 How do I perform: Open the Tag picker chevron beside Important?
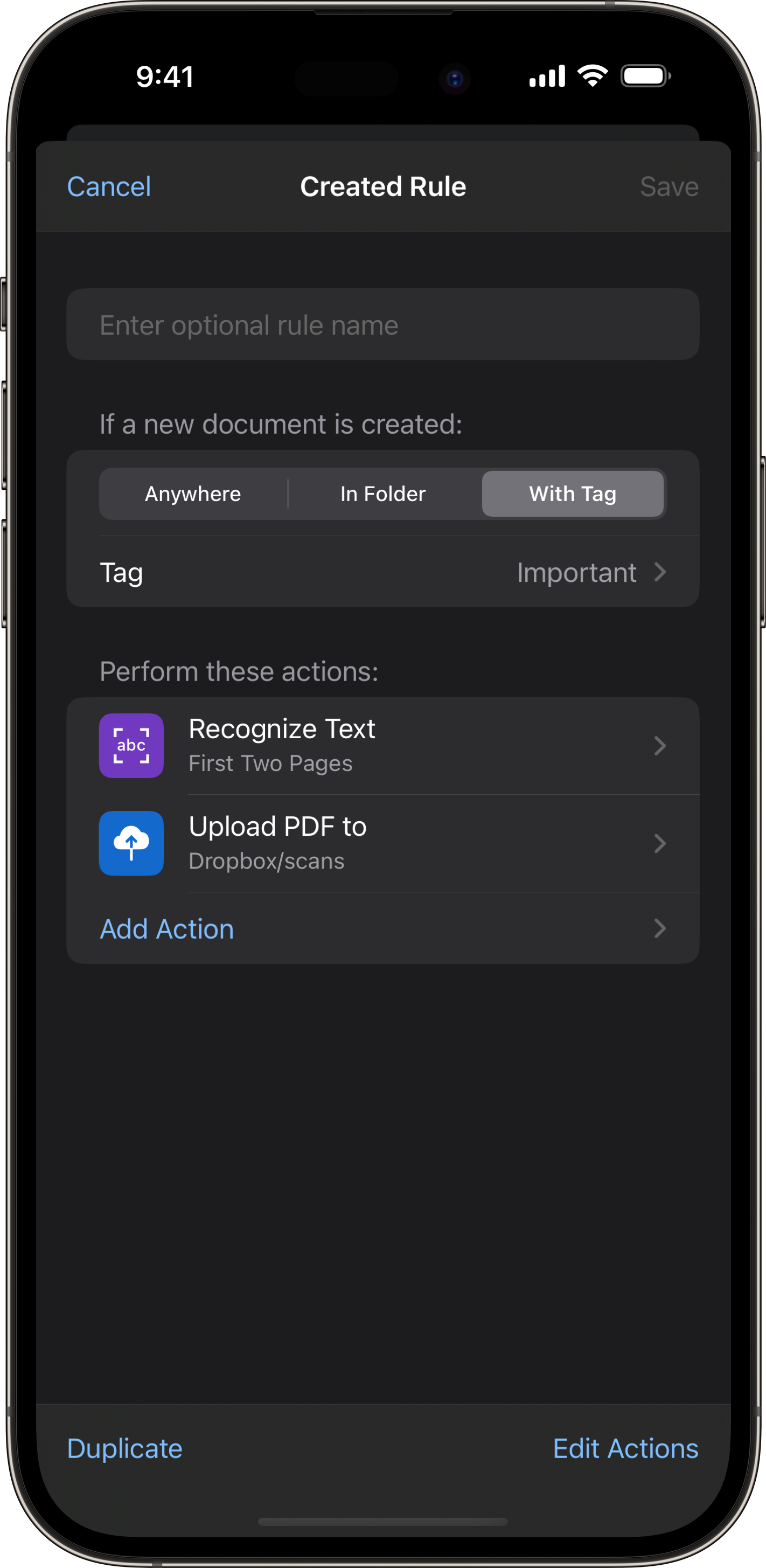click(x=659, y=572)
